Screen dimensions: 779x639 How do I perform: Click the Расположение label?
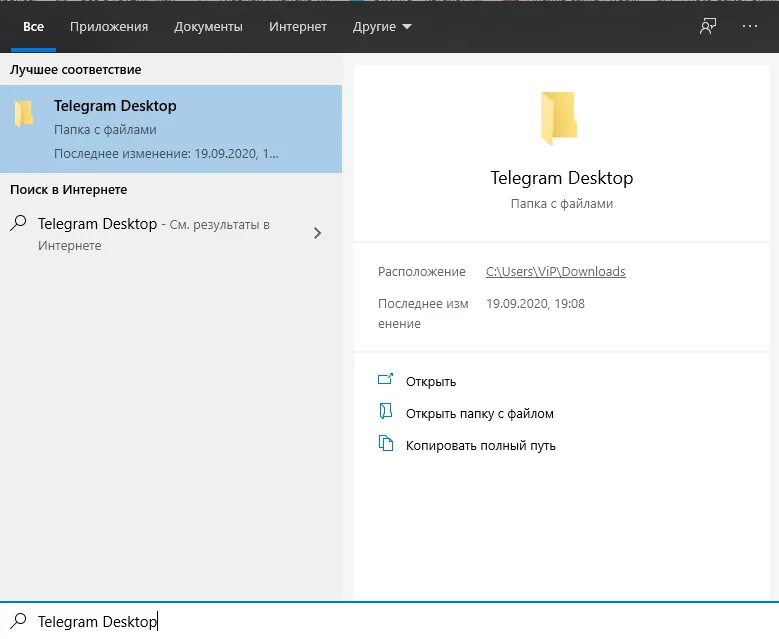pyautogui.click(x=422, y=271)
